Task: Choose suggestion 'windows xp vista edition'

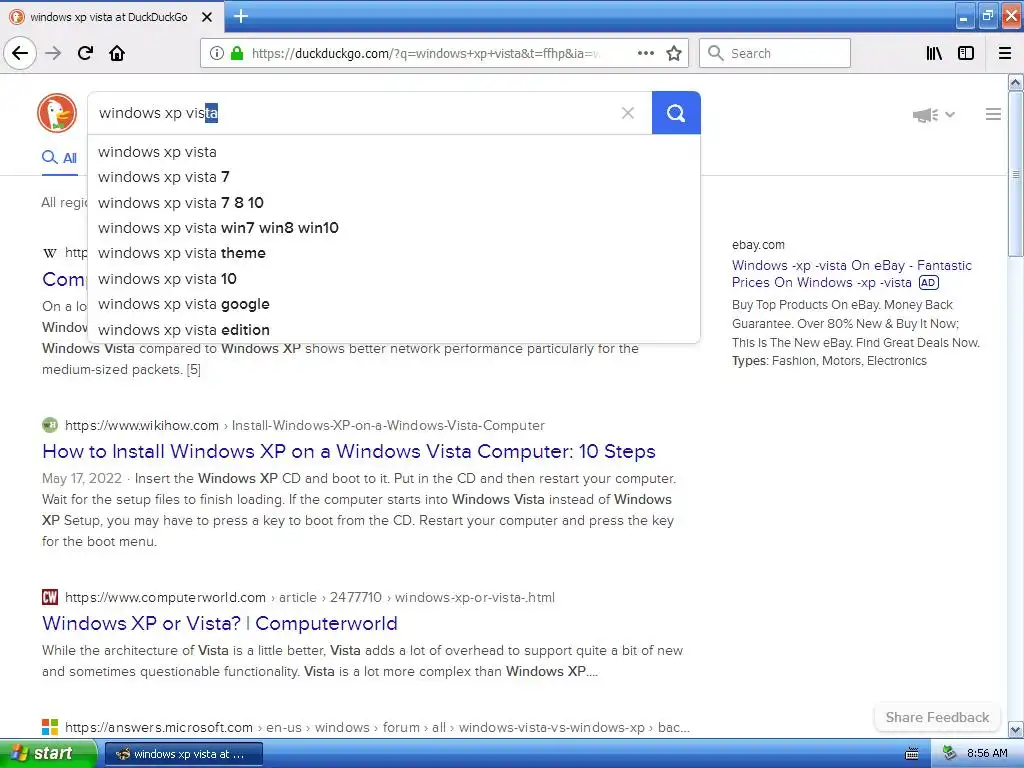Action: [394, 330]
